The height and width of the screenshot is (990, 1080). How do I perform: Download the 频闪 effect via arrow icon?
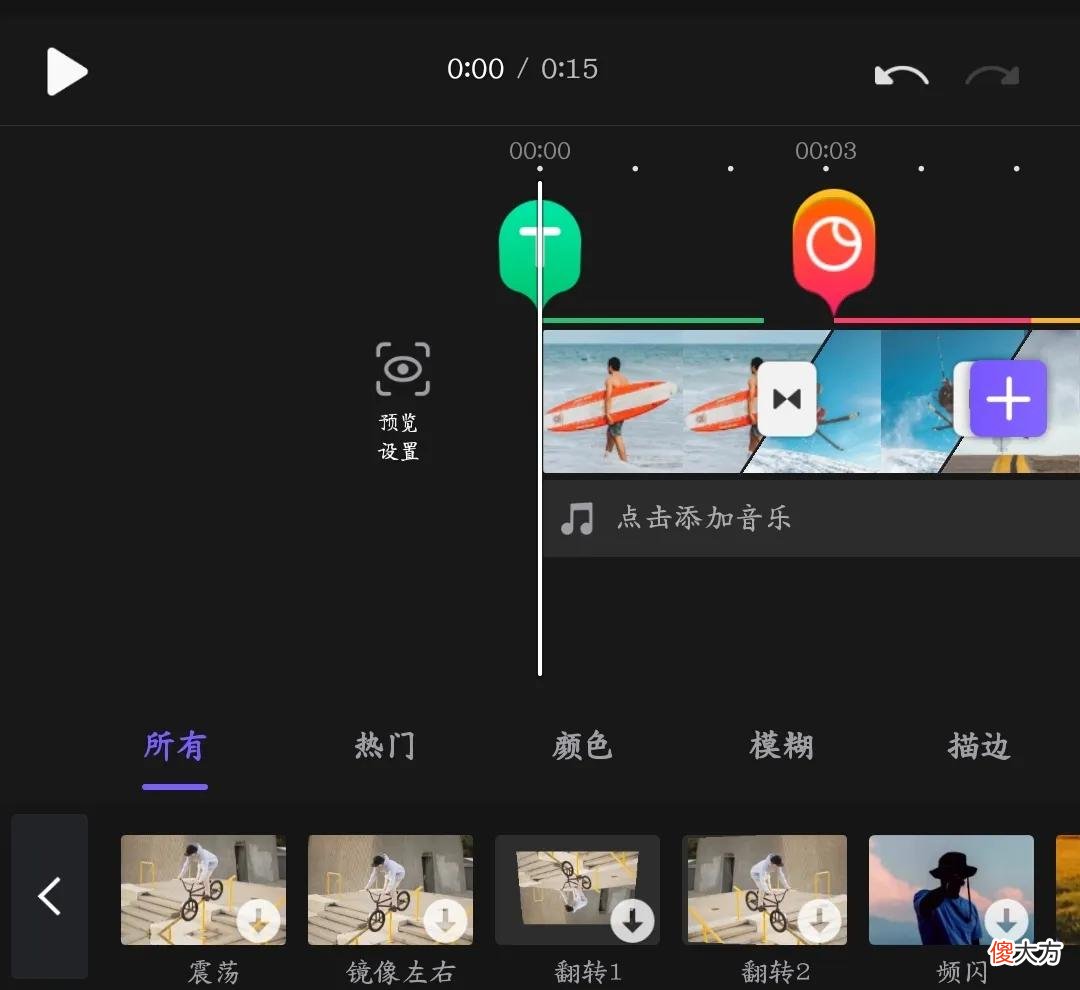click(x=1006, y=921)
